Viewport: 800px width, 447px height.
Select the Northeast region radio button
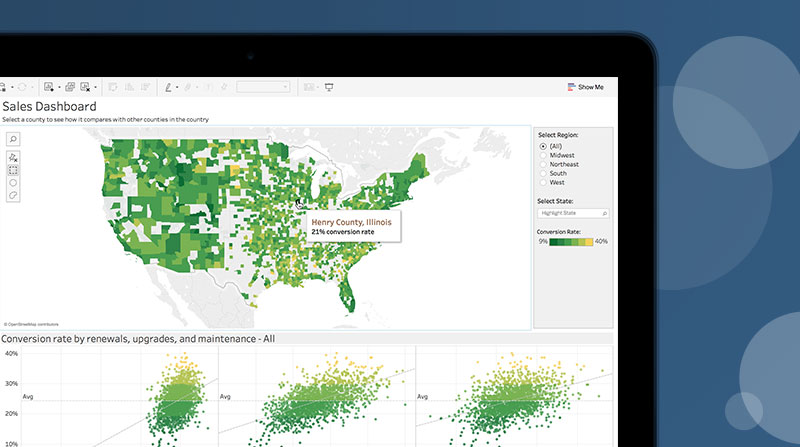coord(543,164)
